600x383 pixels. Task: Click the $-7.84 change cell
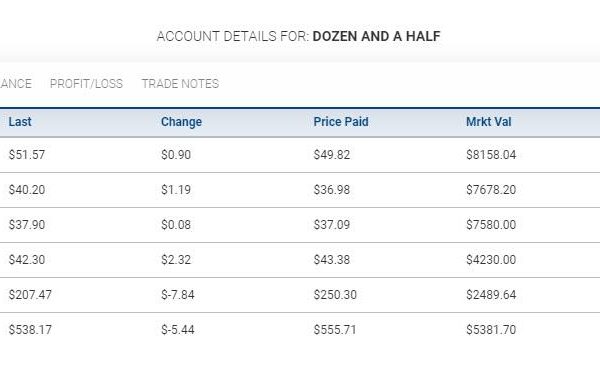(178, 295)
